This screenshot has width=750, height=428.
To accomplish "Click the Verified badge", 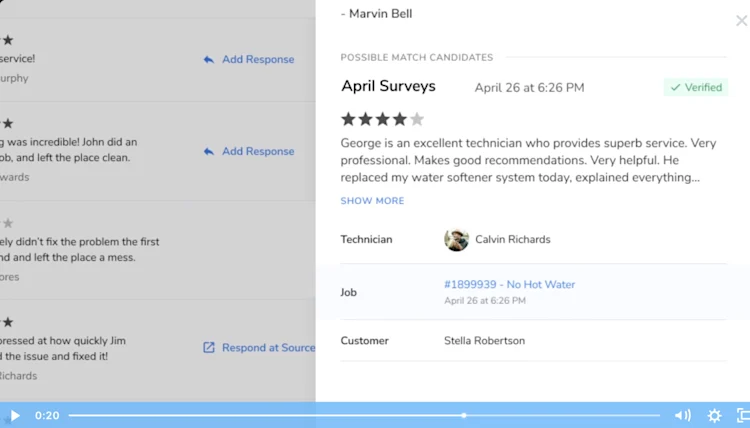I will pyautogui.click(x=696, y=88).
